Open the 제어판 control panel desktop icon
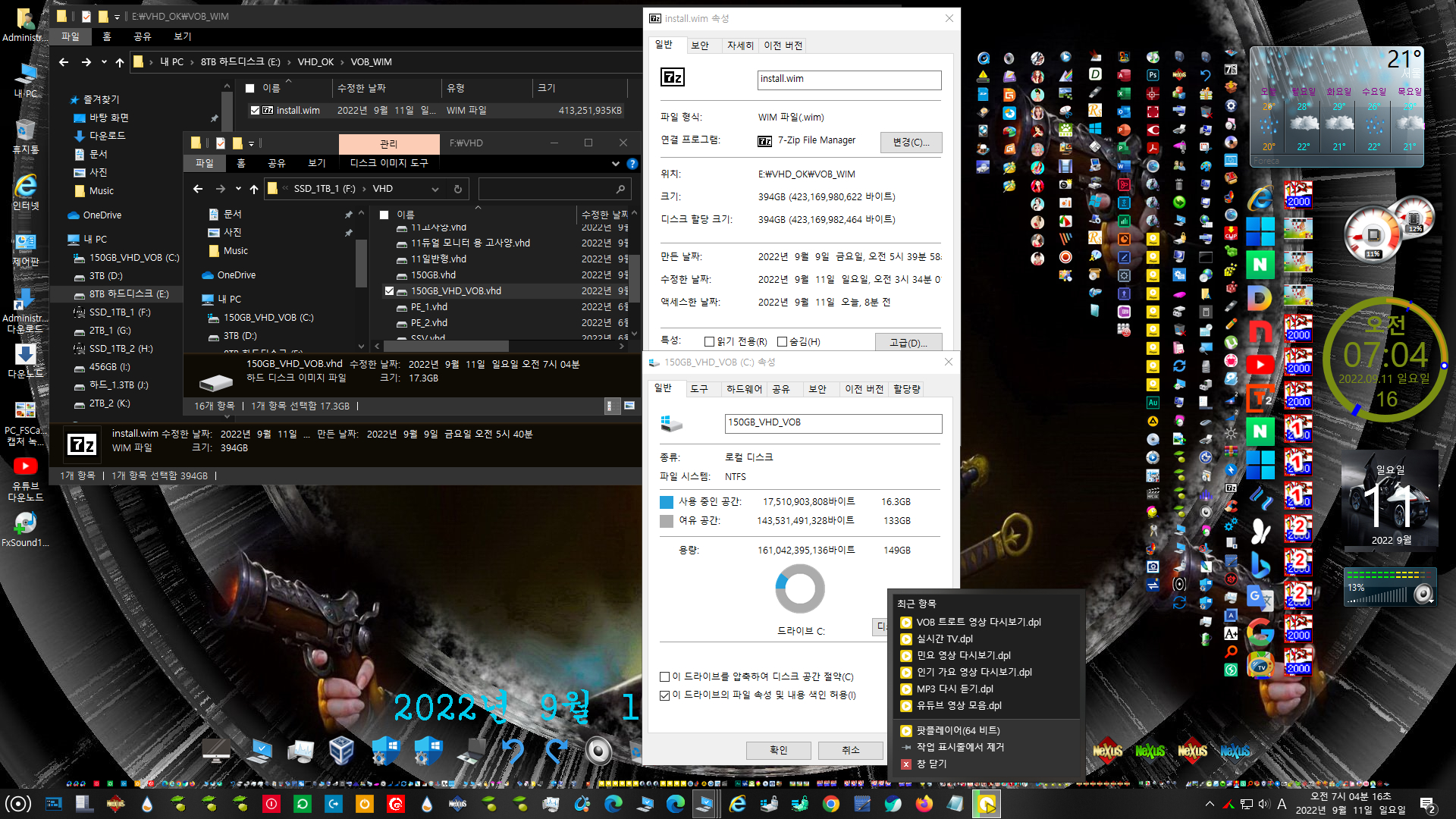Viewport: 1456px width, 819px height. click(26, 249)
